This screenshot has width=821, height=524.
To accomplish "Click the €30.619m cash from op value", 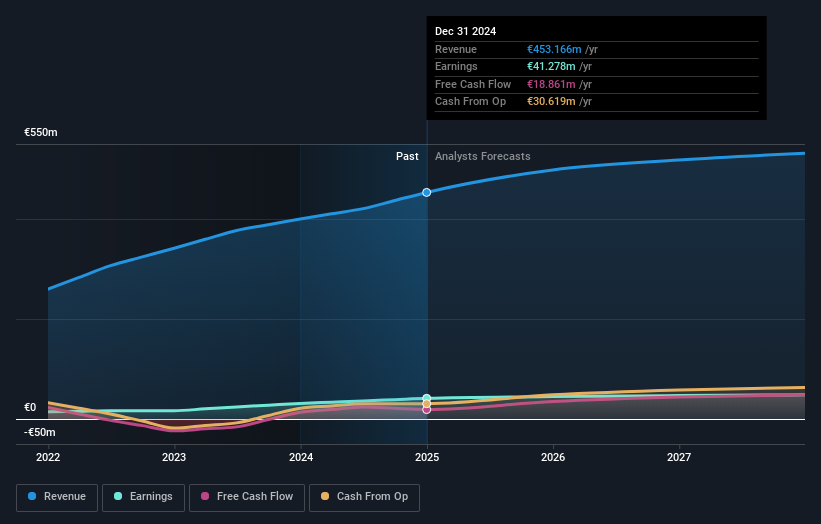I will 551,102.
